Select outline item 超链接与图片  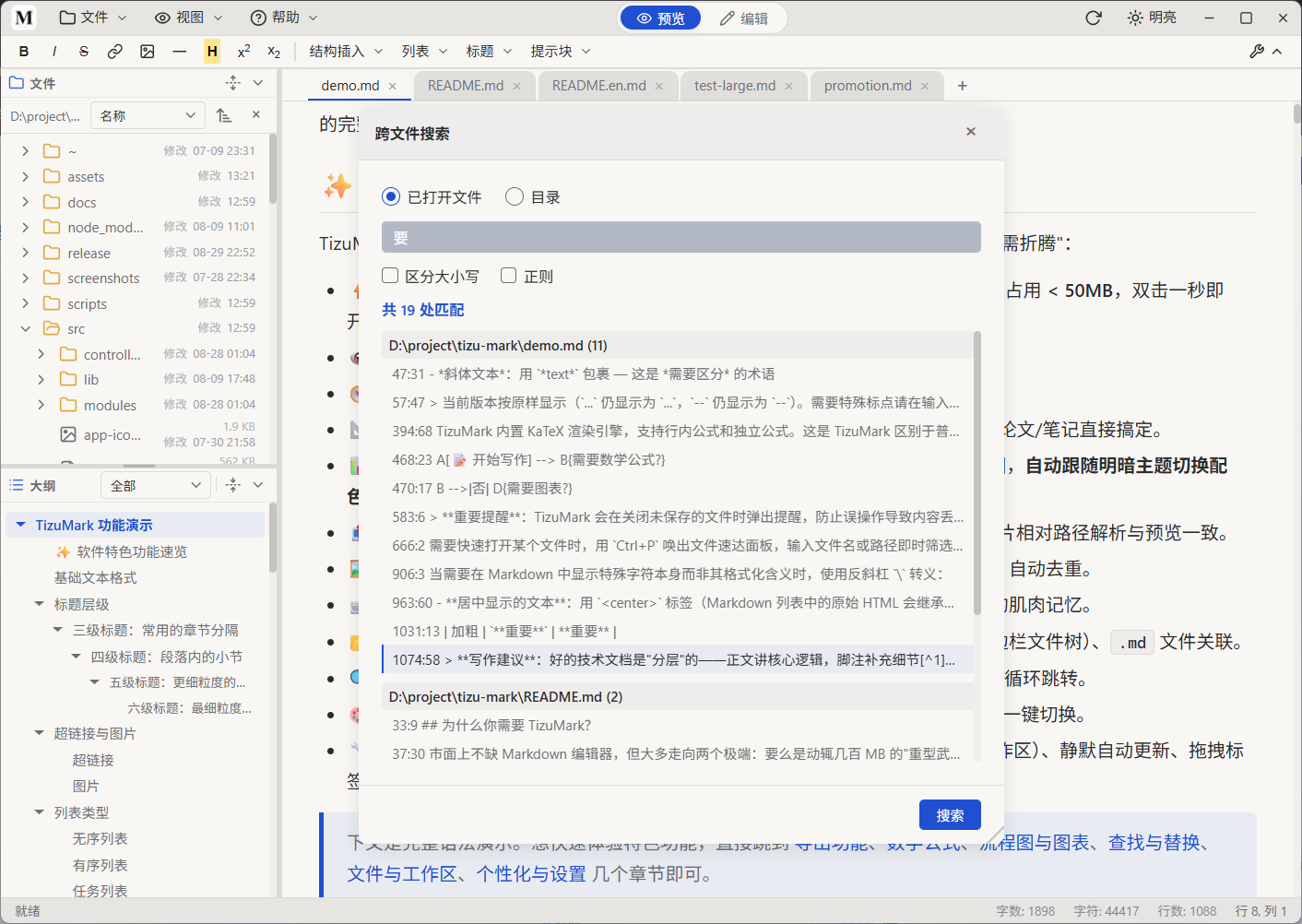coord(95,734)
